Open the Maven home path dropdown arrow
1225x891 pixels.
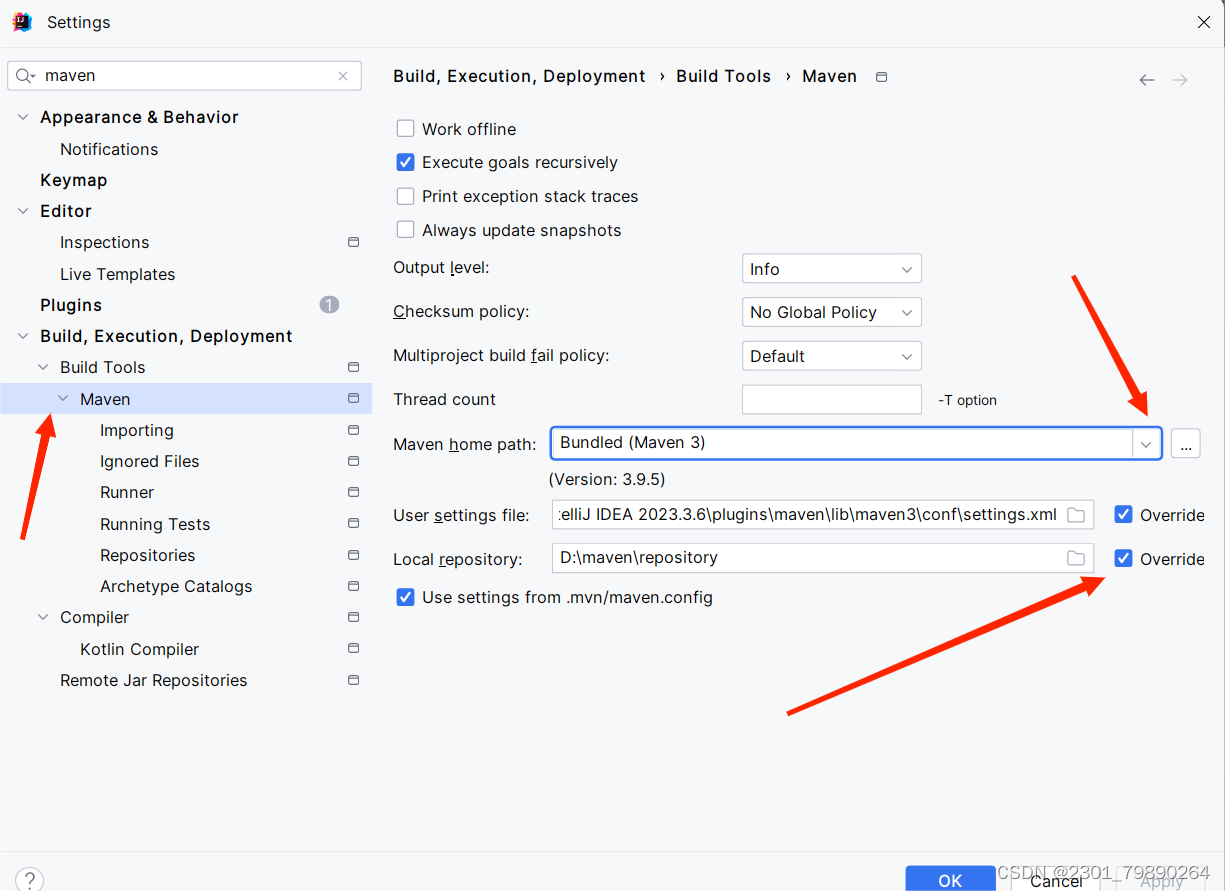click(x=1146, y=443)
